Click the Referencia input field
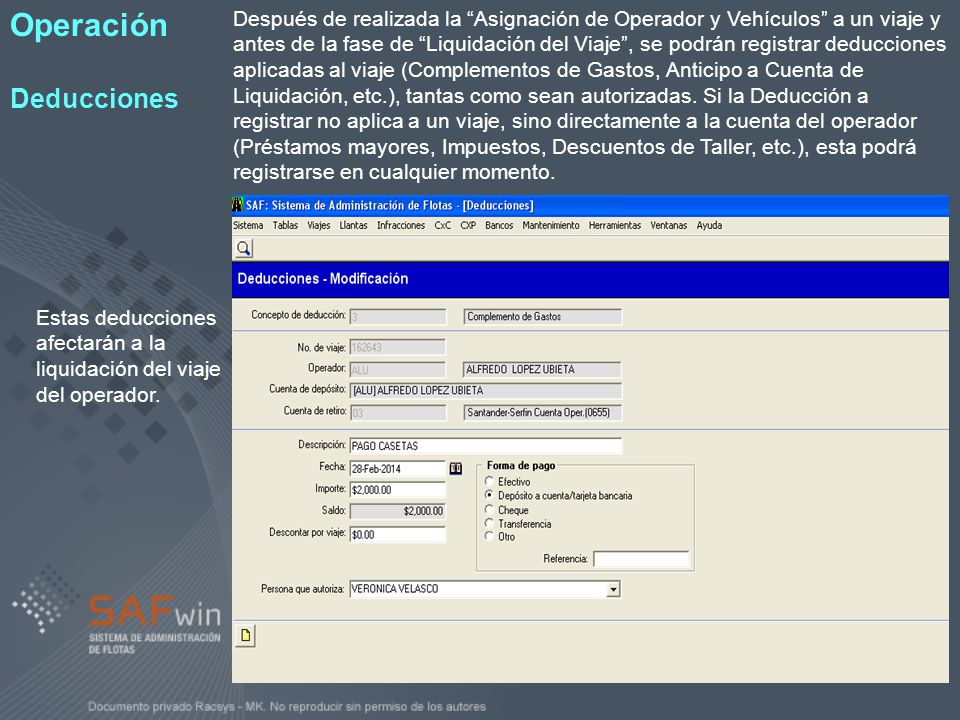This screenshot has height=720, width=960. coord(641,559)
